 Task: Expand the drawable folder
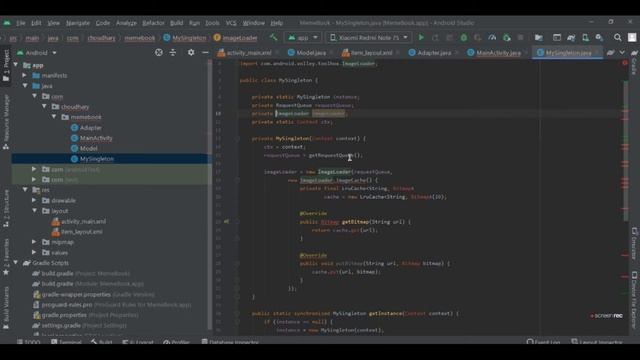point(34,200)
